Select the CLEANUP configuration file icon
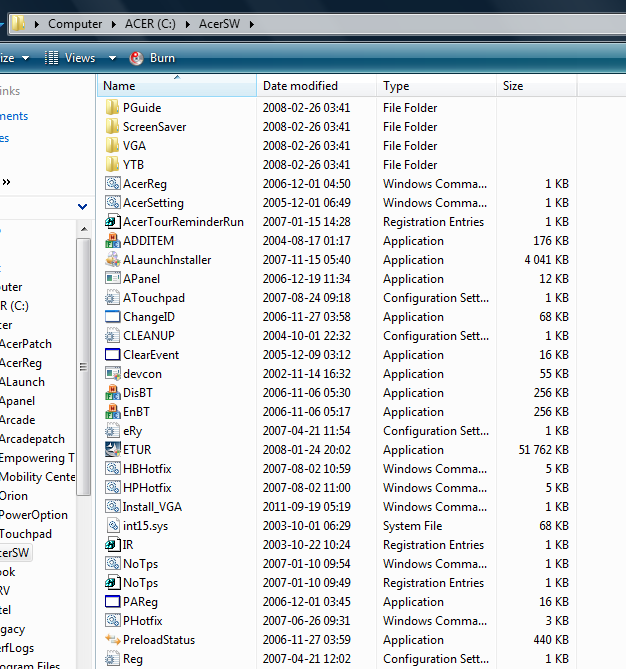The height and width of the screenshot is (669, 626). (113, 335)
